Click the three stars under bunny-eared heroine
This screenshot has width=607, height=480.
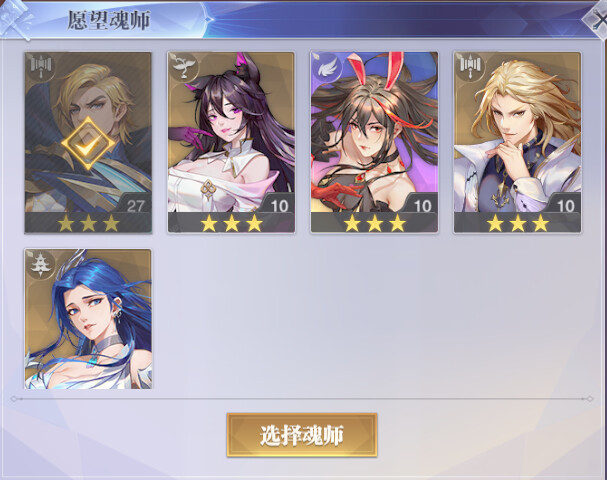(375, 223)
